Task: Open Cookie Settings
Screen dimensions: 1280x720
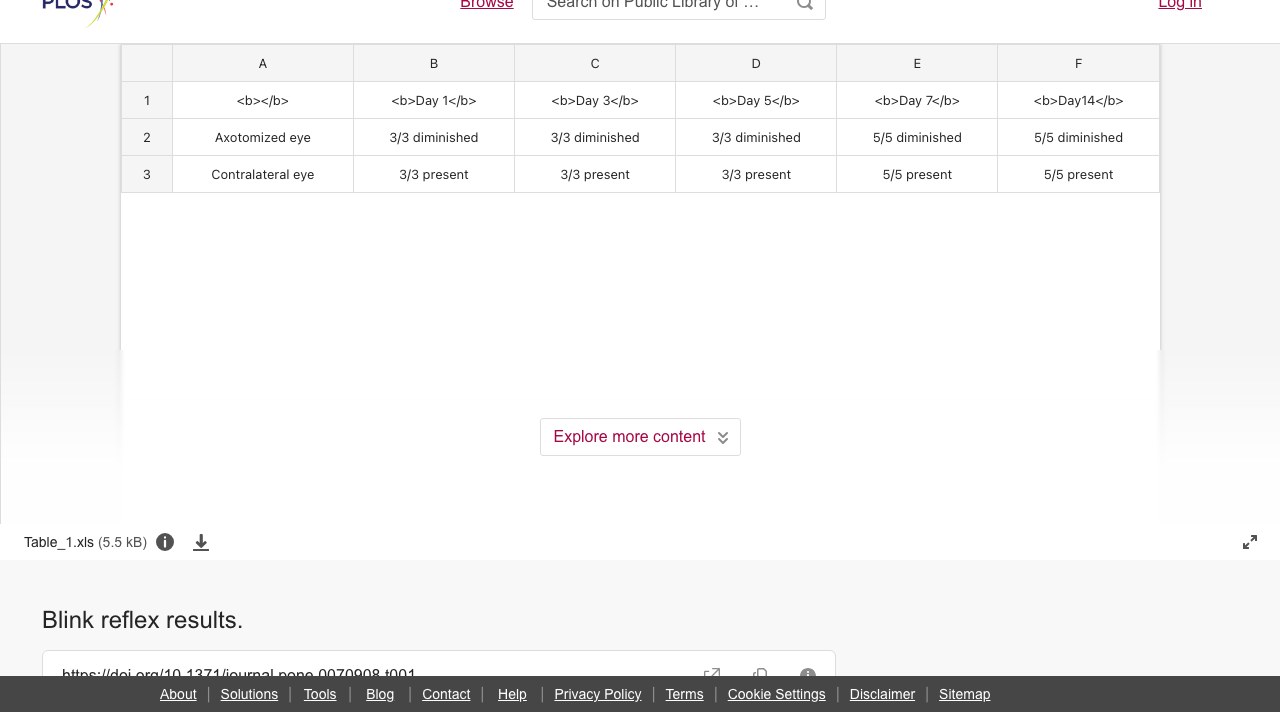Action: pos(776,694)
